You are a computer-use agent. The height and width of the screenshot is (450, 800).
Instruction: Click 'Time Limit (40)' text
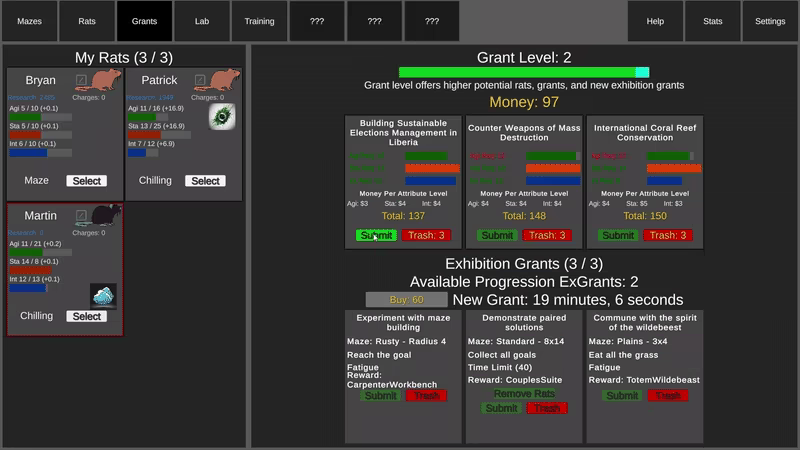(x=500, y=367)
